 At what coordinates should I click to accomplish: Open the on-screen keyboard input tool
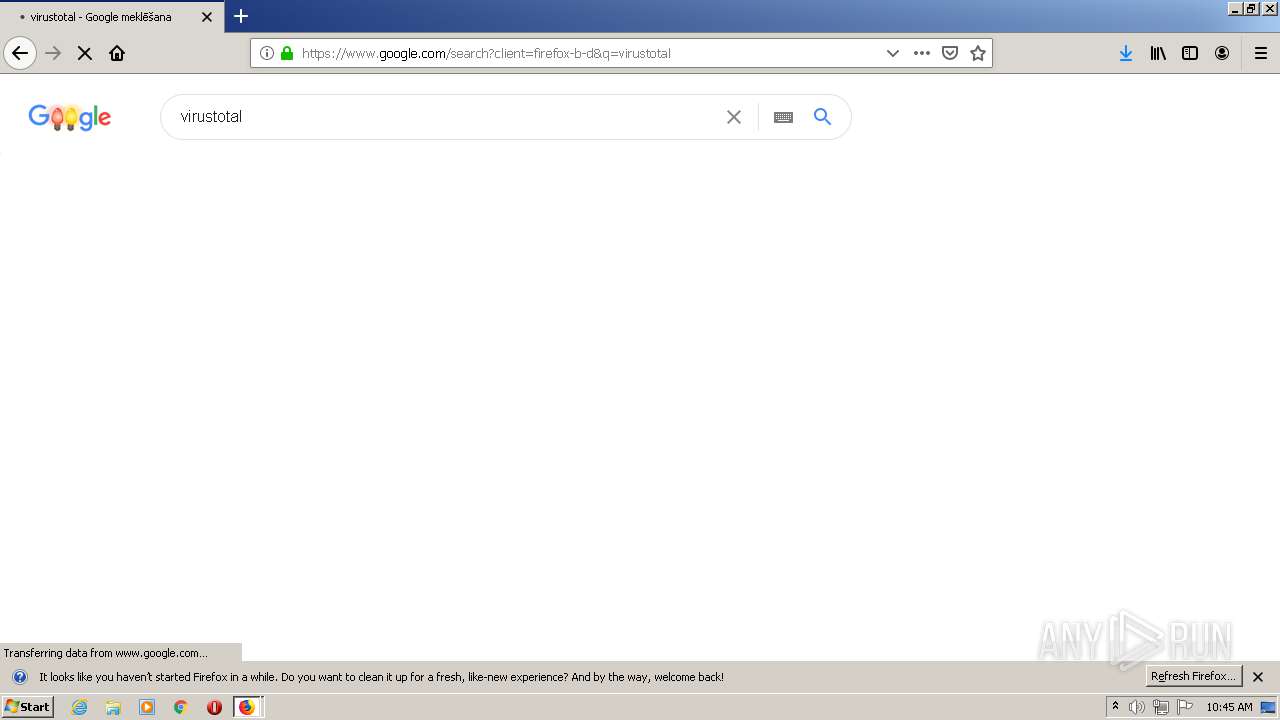click(783, 117)
